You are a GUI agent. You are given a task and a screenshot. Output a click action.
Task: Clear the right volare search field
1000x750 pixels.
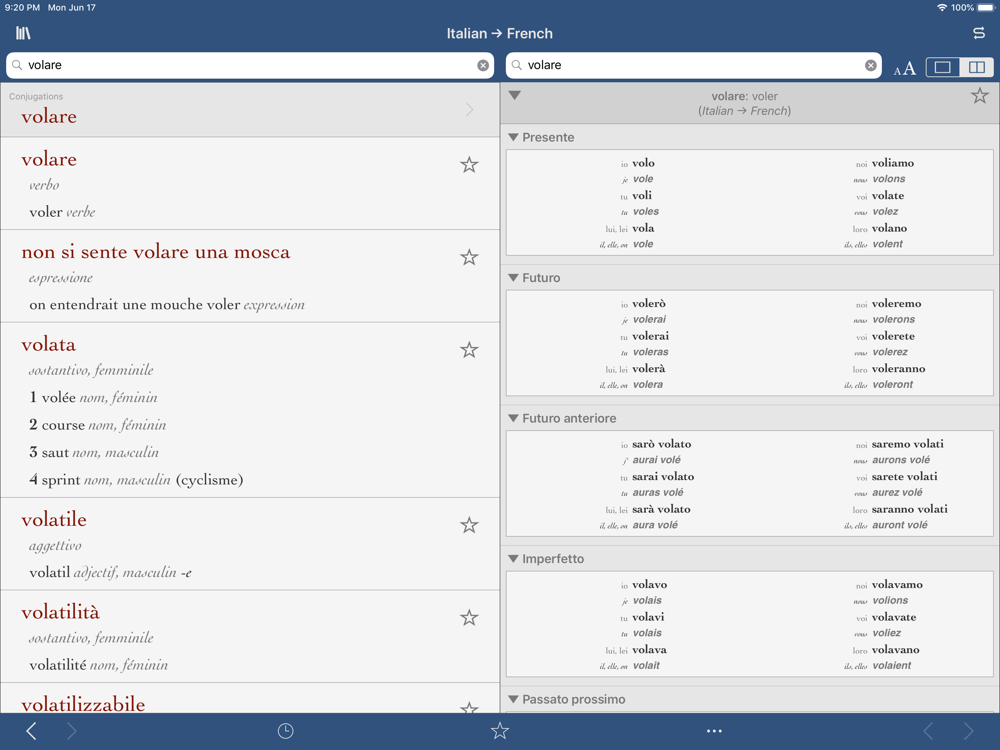[871, 65]
